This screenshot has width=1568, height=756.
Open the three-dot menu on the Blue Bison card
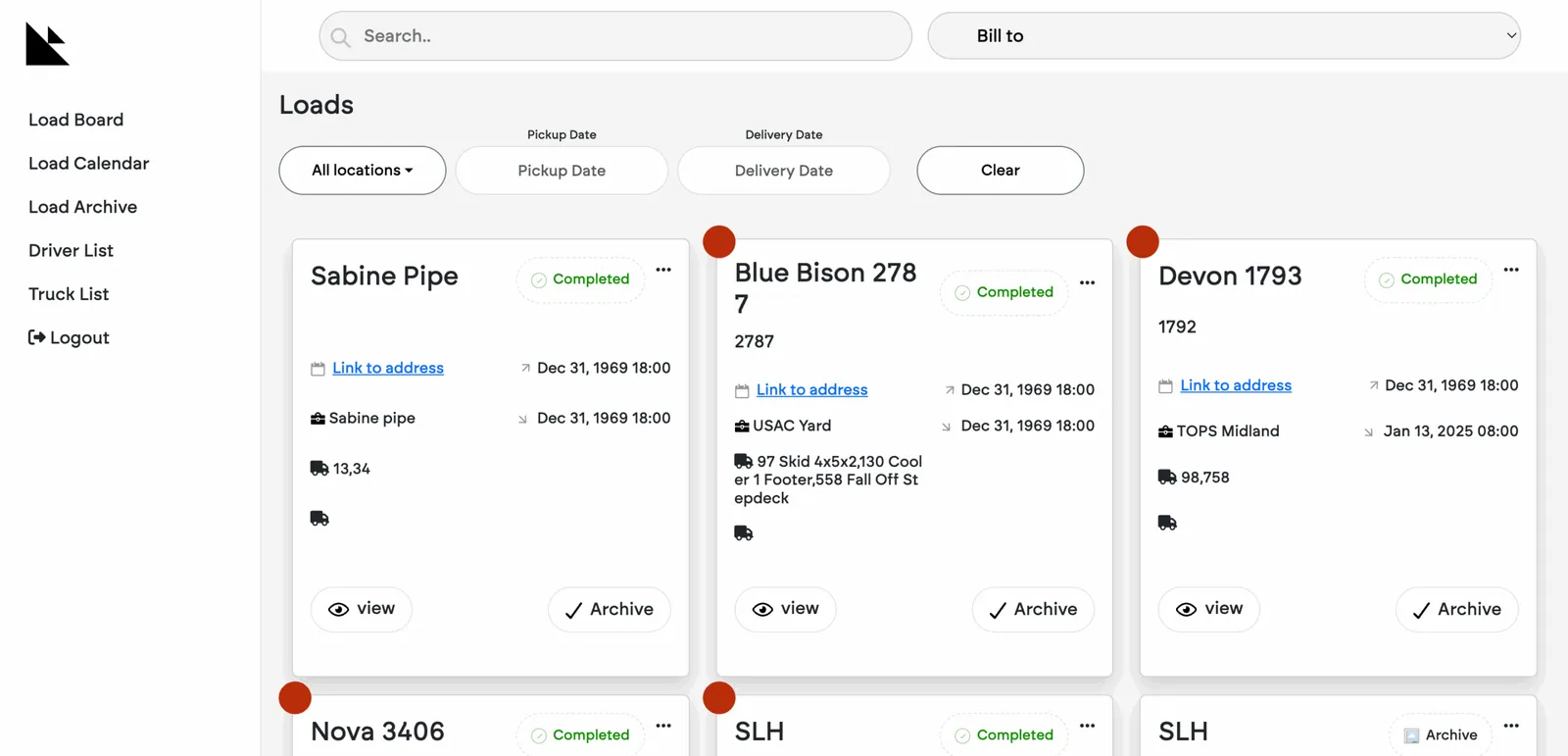[1087, 282]
